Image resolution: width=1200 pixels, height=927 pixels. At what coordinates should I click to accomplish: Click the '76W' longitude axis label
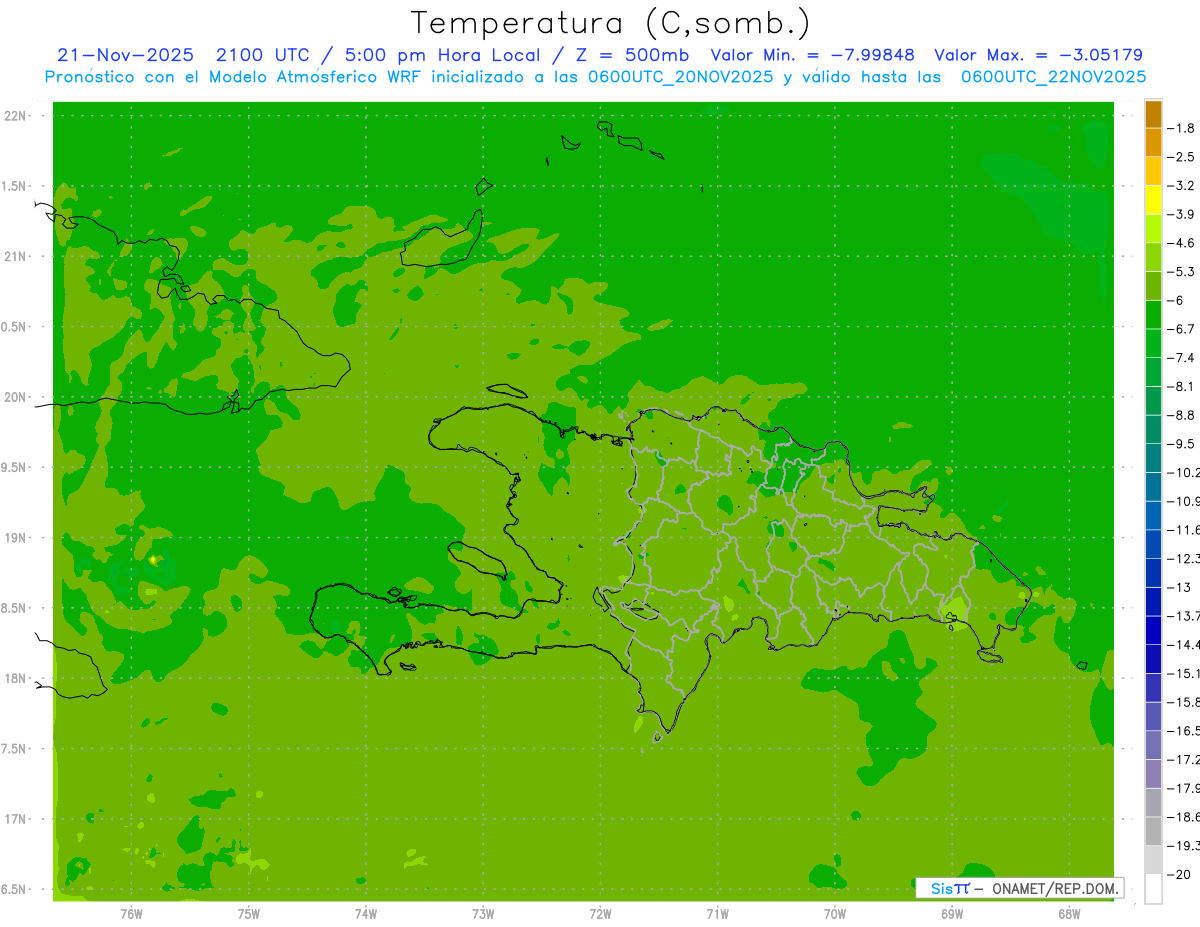pos(131,913)
